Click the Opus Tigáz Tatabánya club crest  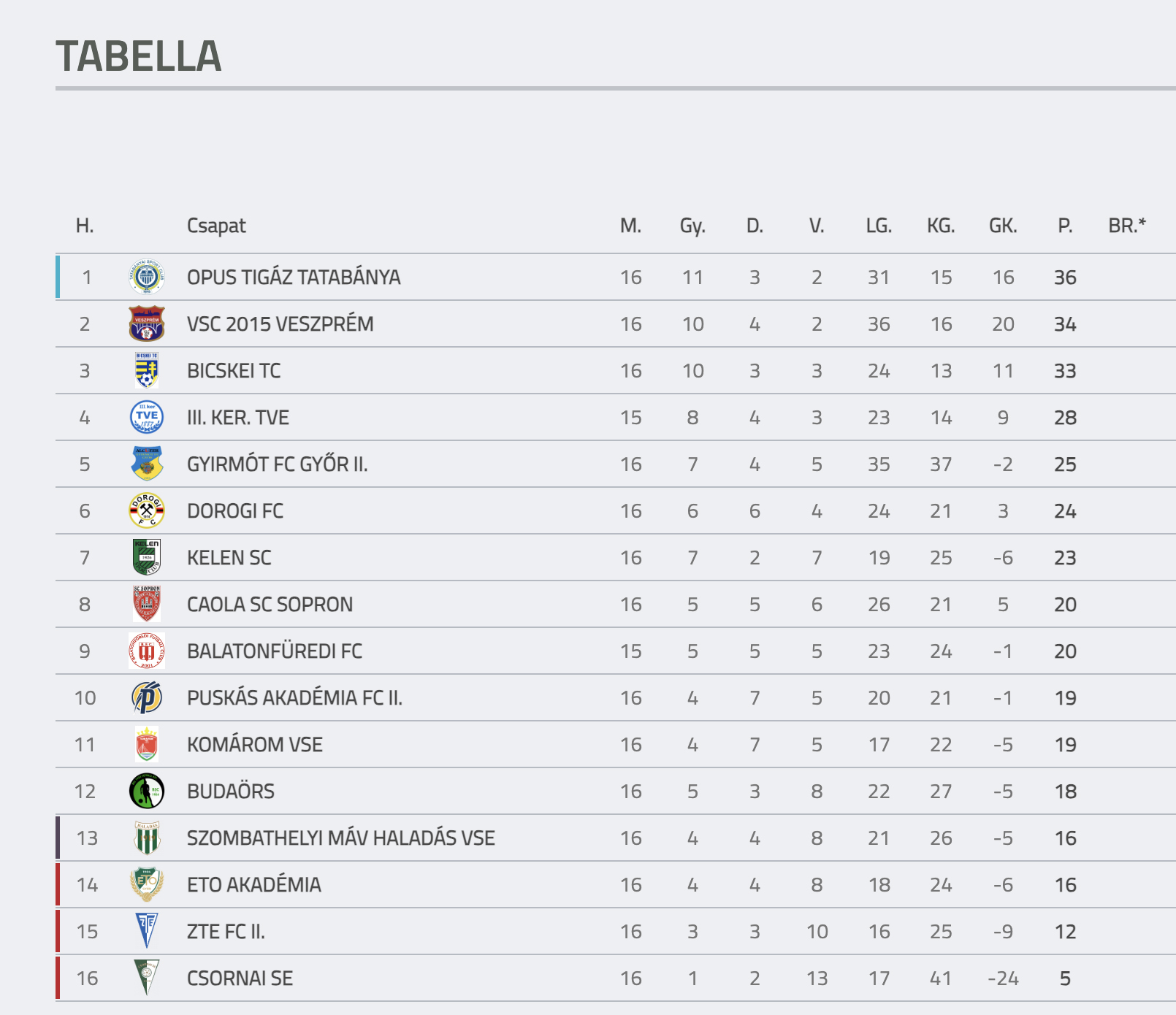(147, 277)
